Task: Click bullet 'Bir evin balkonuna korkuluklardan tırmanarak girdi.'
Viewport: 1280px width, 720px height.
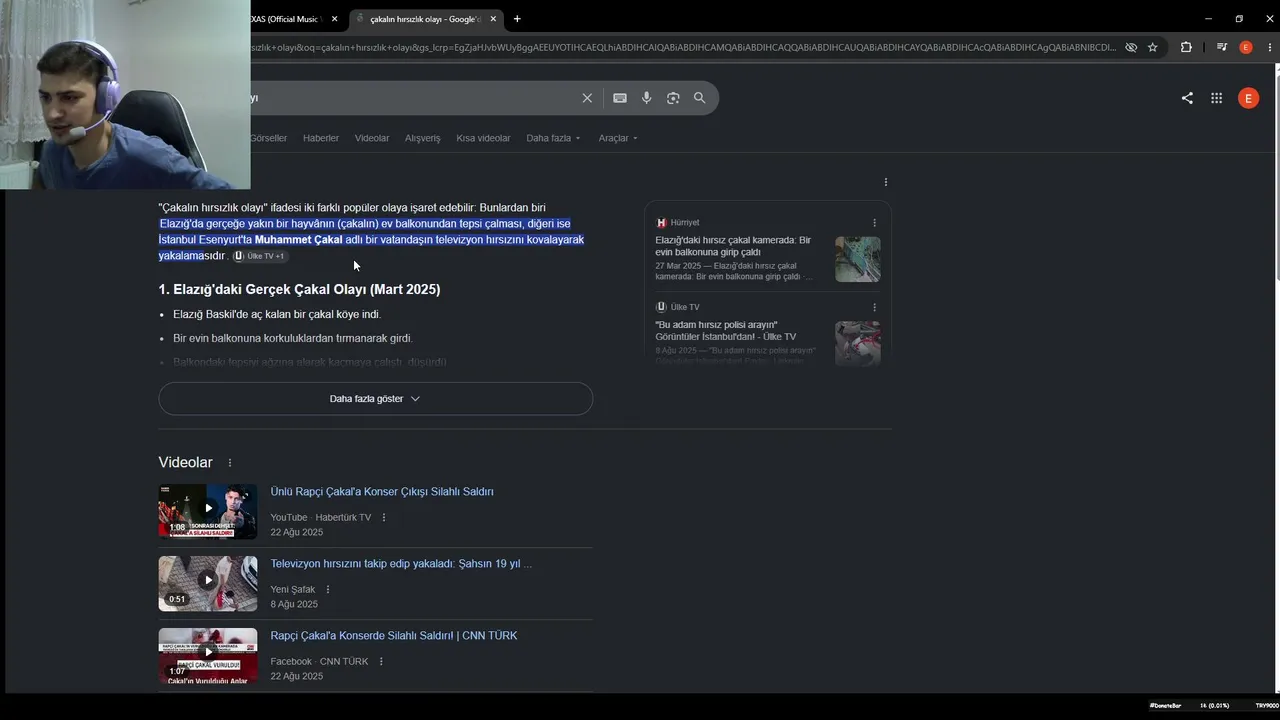Action: 293,339
